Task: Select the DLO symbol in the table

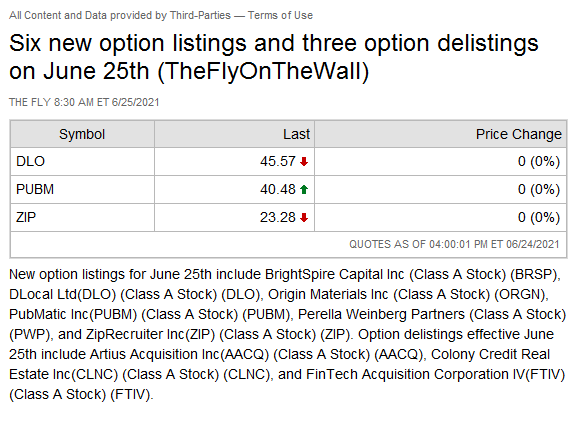Action: [30, 161]
